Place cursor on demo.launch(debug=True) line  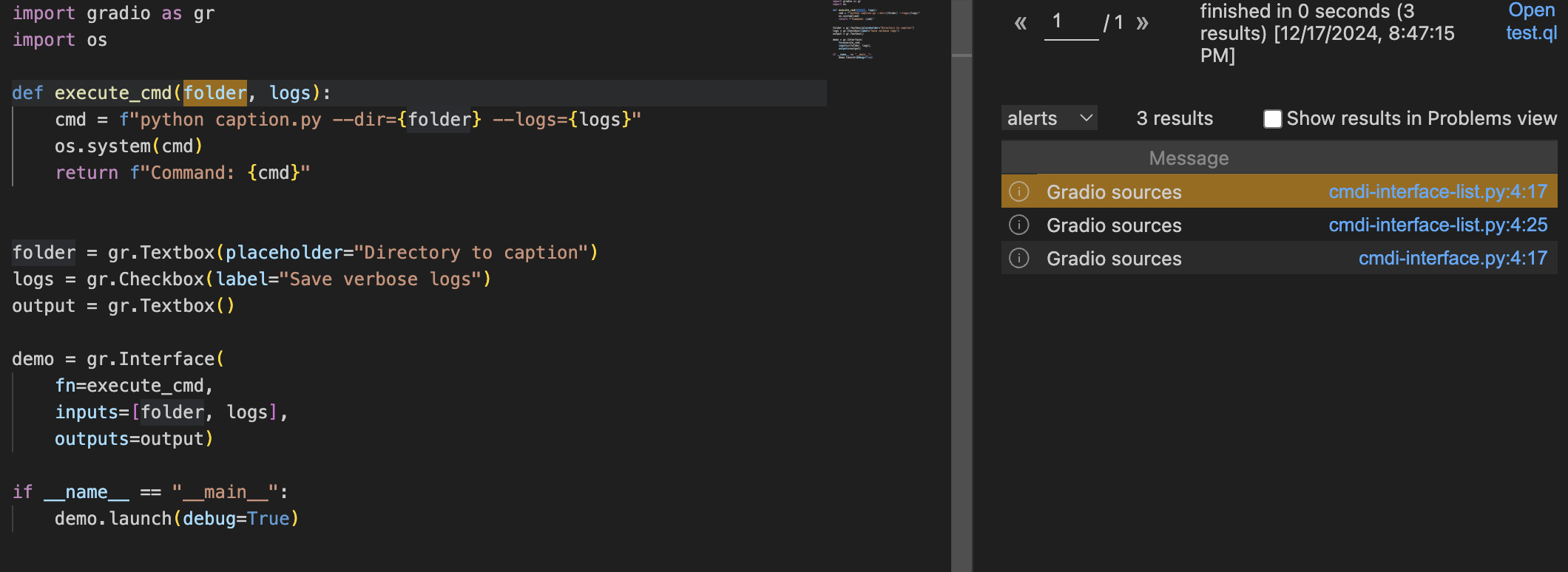(176, 519)
